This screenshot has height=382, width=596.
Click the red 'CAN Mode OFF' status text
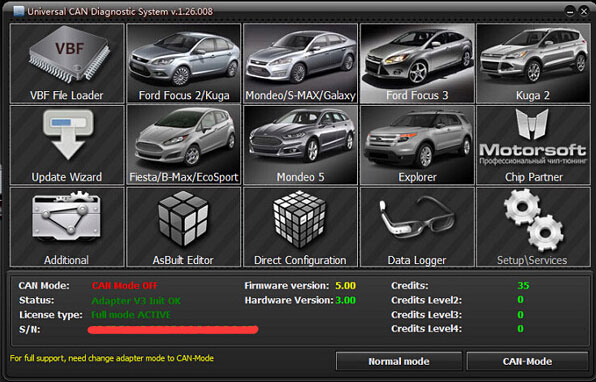[x=124, y=285]
